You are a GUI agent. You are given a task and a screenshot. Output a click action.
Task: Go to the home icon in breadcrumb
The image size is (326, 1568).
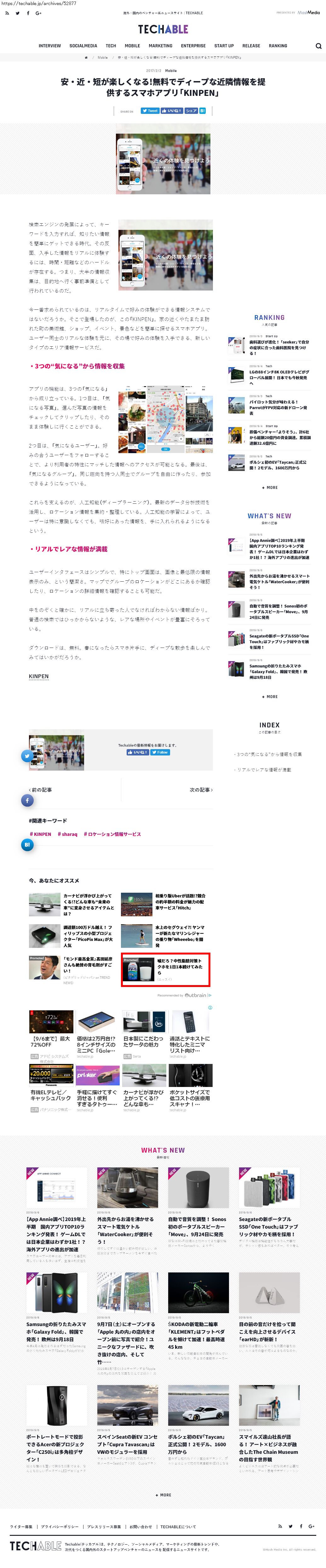tap(86, 57)
